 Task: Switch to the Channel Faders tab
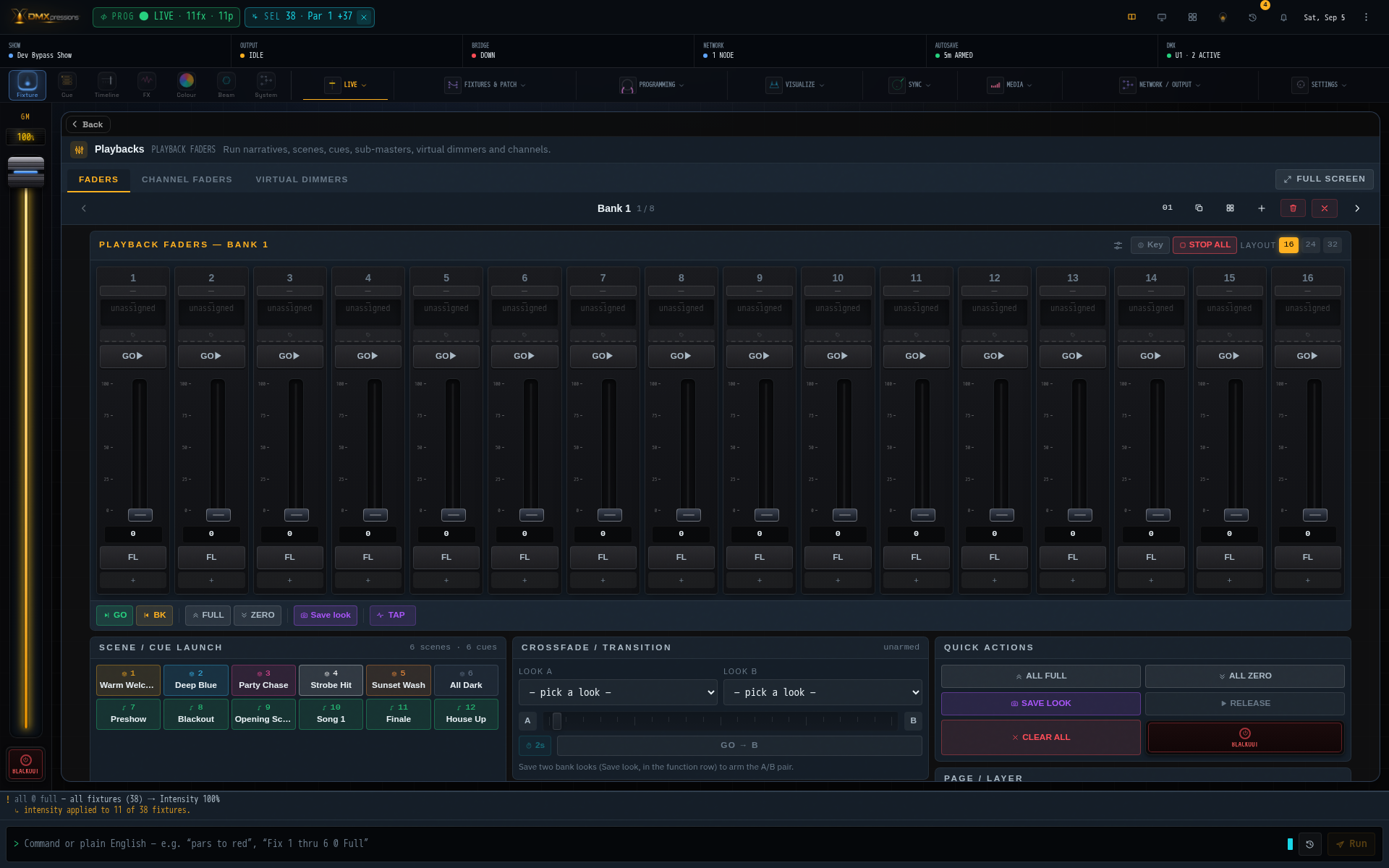pos(187,179)
